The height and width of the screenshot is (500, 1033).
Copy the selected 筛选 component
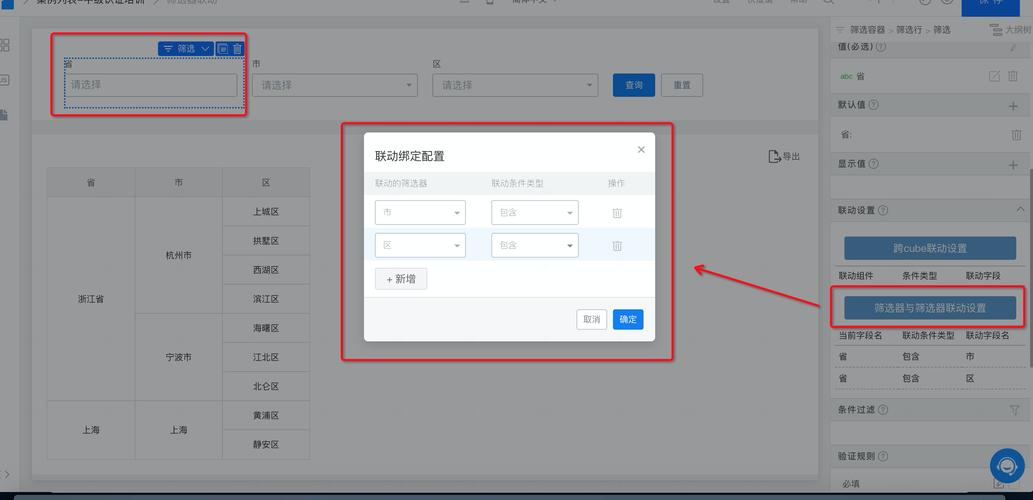[223, 49]
